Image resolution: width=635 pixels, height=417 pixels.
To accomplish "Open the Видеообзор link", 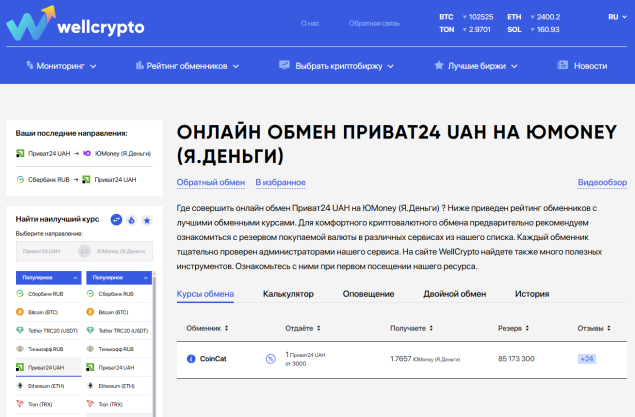I will point(602,183).
